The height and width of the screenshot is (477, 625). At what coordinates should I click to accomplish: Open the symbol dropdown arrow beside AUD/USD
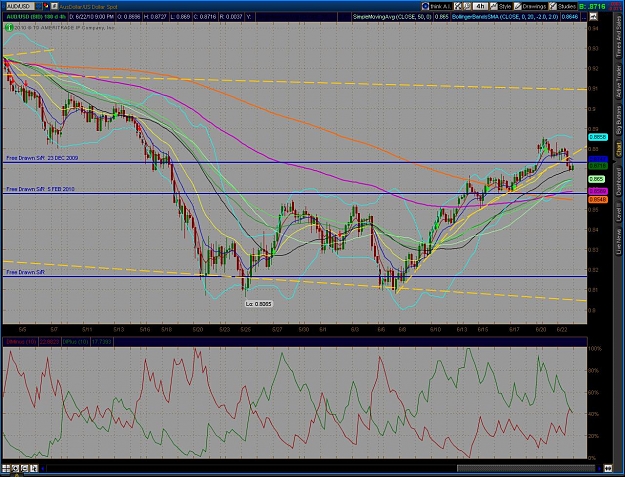[38, 6]
